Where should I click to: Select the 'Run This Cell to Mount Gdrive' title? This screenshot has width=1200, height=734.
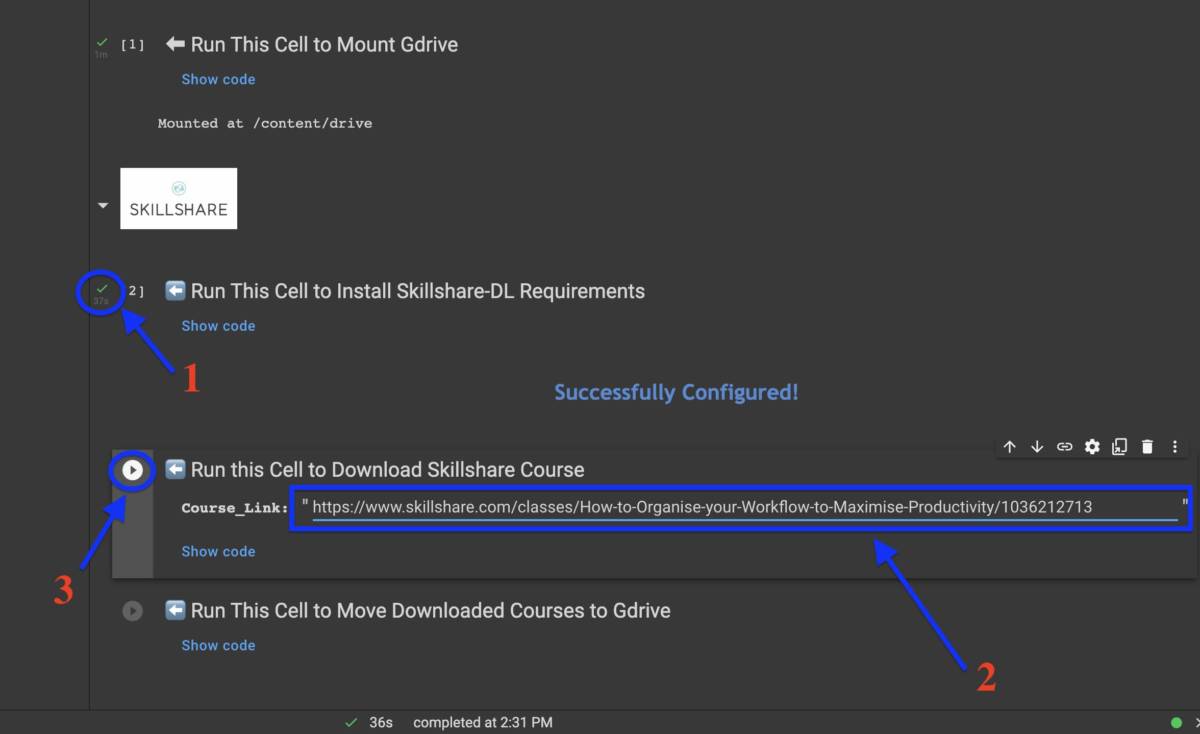click(x=324, y=44)
